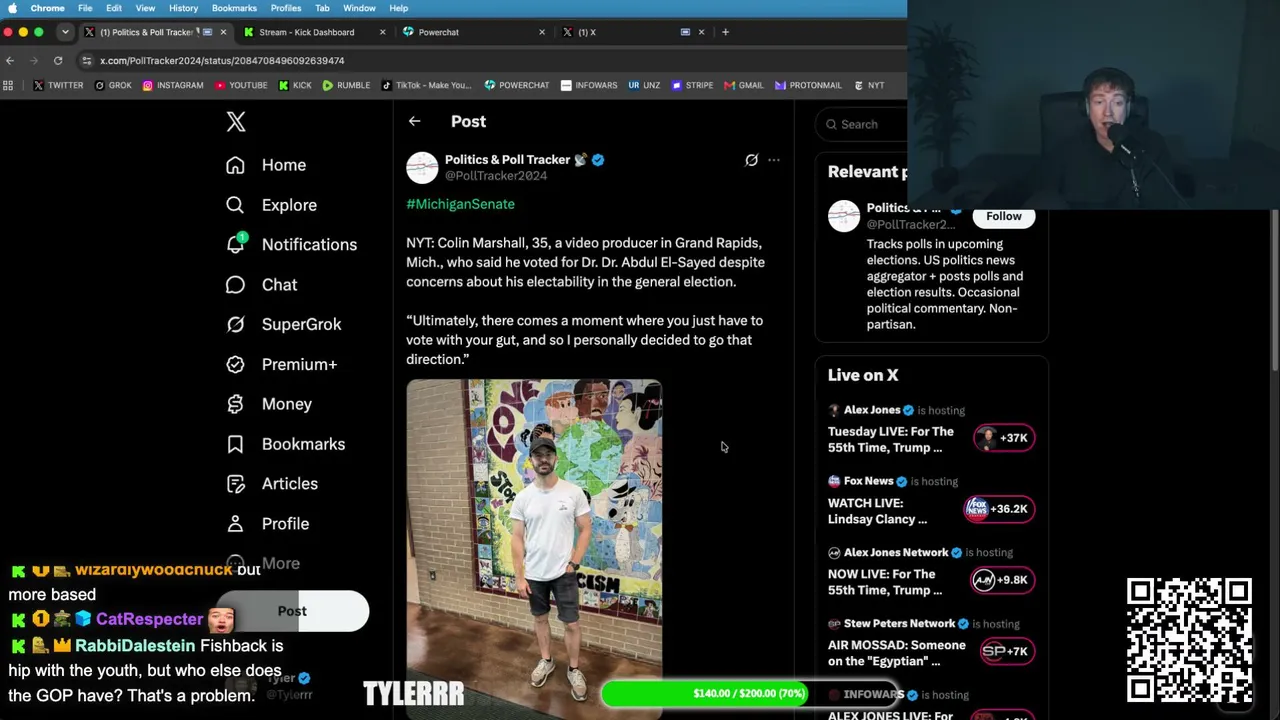Image resolution: width=1280 pixels, height=720 pixels.
Task: Open the INSTAGRAM bookmark
Action: pyautogui.click(x=173, y=85)
